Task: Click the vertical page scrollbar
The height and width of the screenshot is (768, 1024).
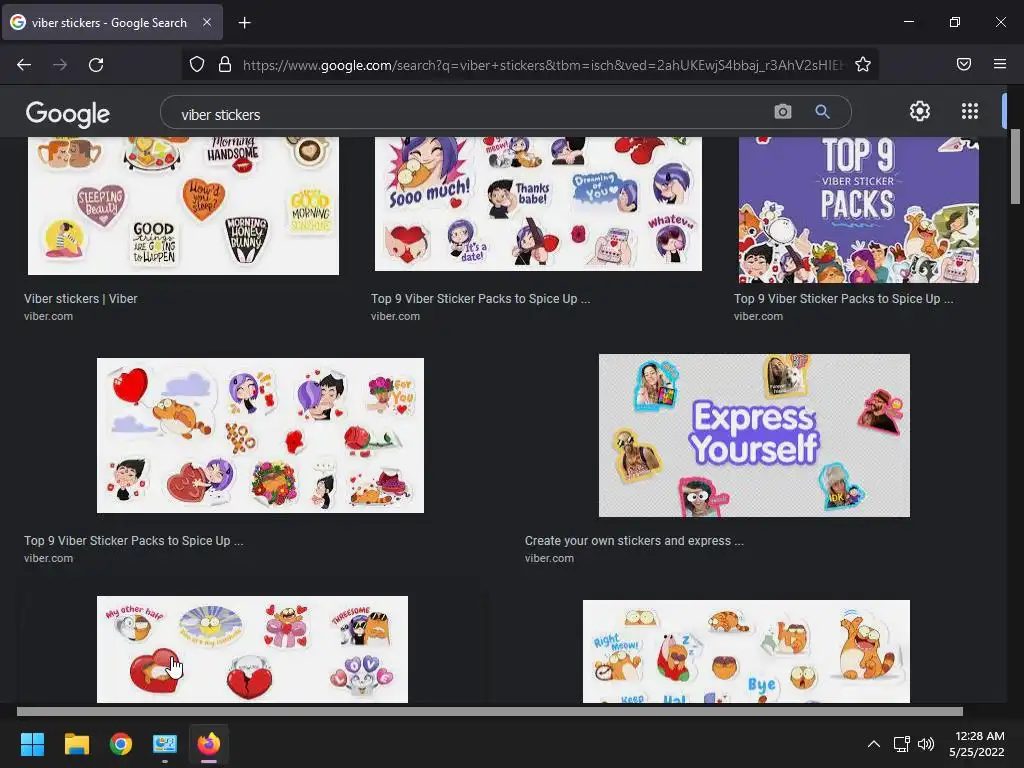Action: pyautogui.click(x=1015, y=166)
